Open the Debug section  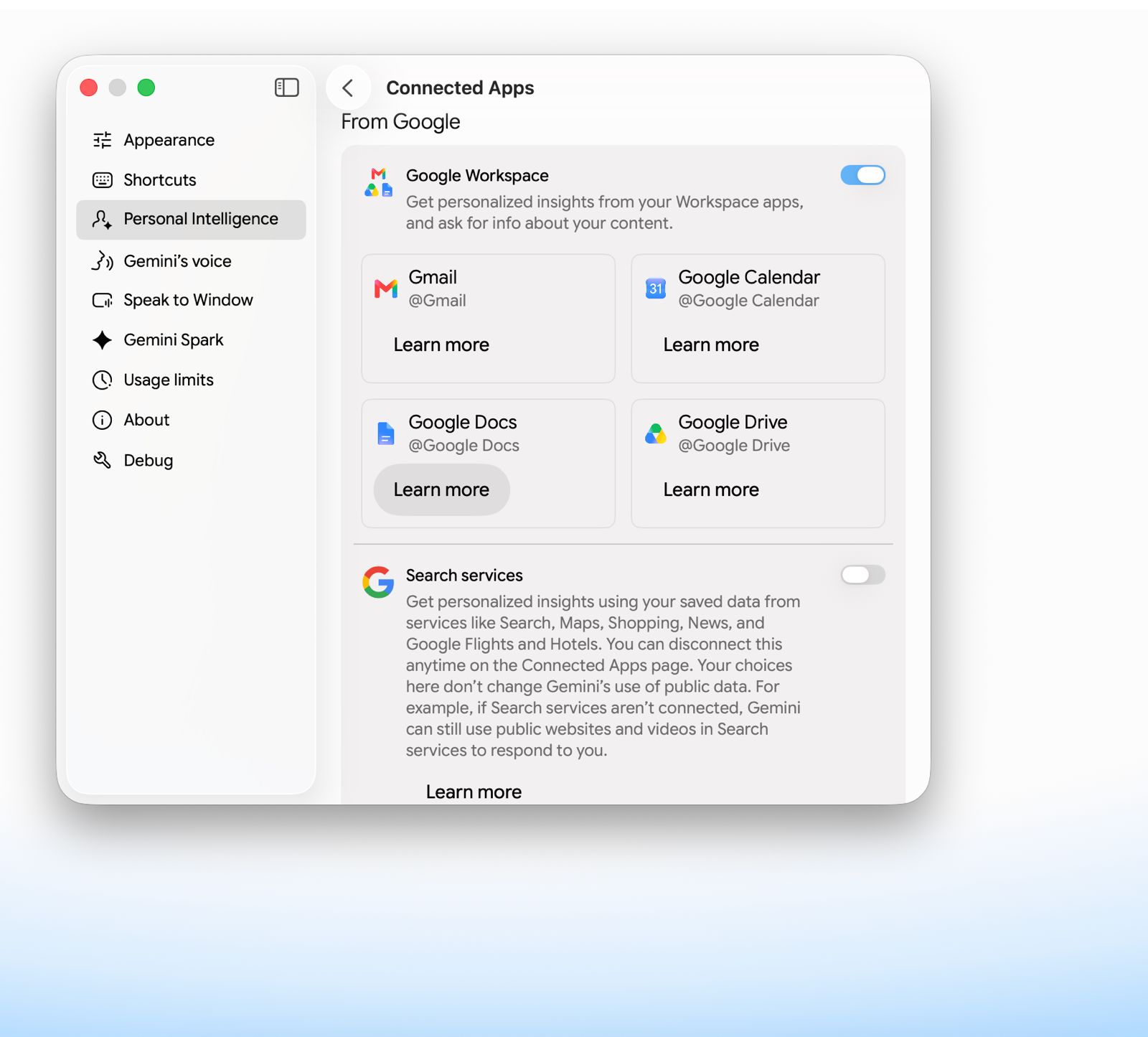pos(191,460)
